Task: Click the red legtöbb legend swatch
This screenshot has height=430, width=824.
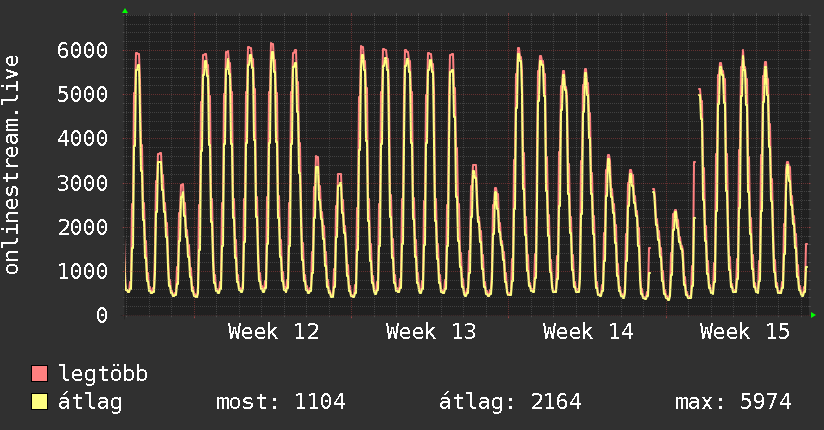Action: [x=40, y=375]
